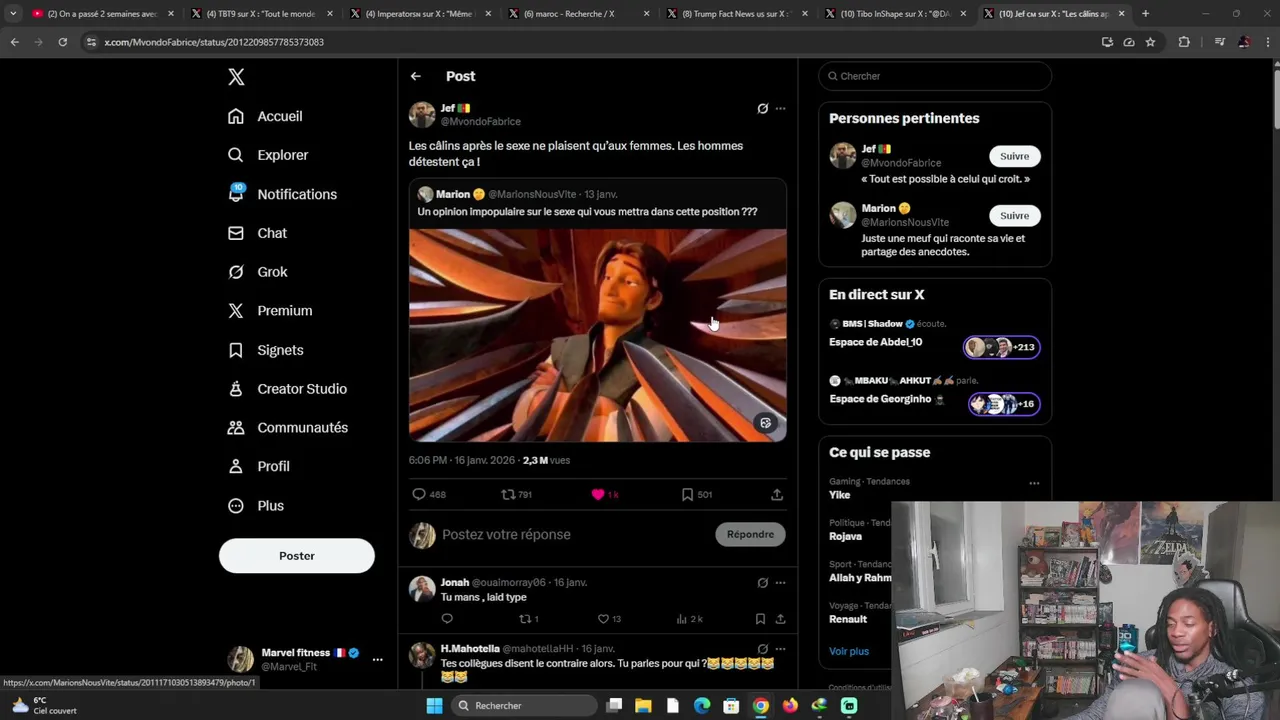This screenshot has width=1280, height=720.
Task: Repost Jonah's comment
Action: pos(528,619)
